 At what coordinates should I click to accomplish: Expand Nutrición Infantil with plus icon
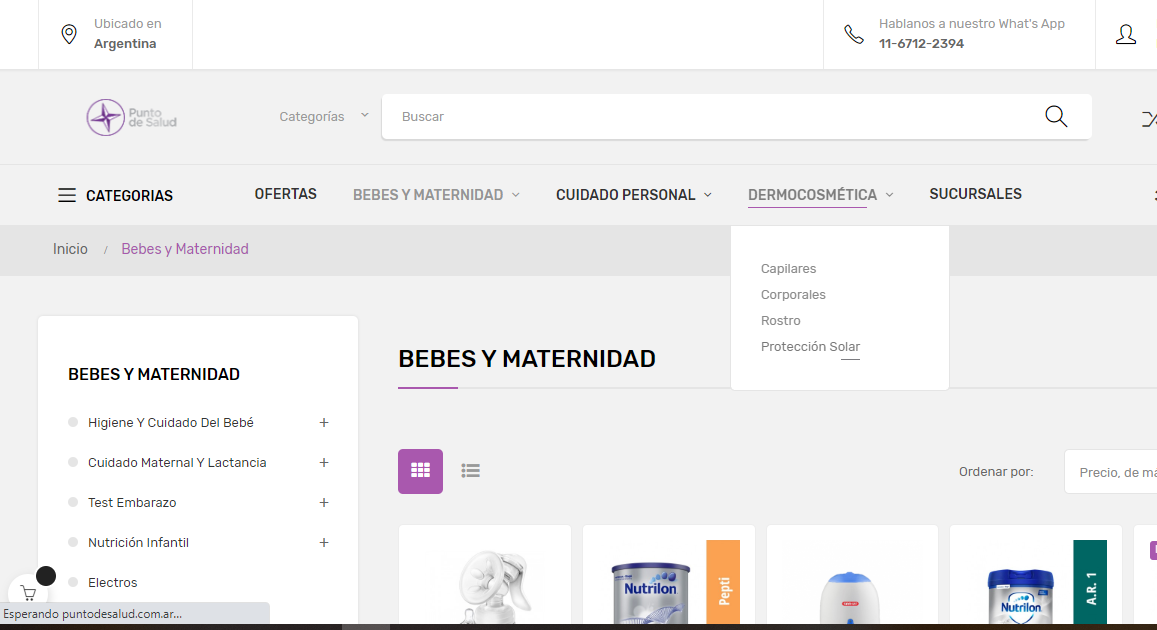323,542
